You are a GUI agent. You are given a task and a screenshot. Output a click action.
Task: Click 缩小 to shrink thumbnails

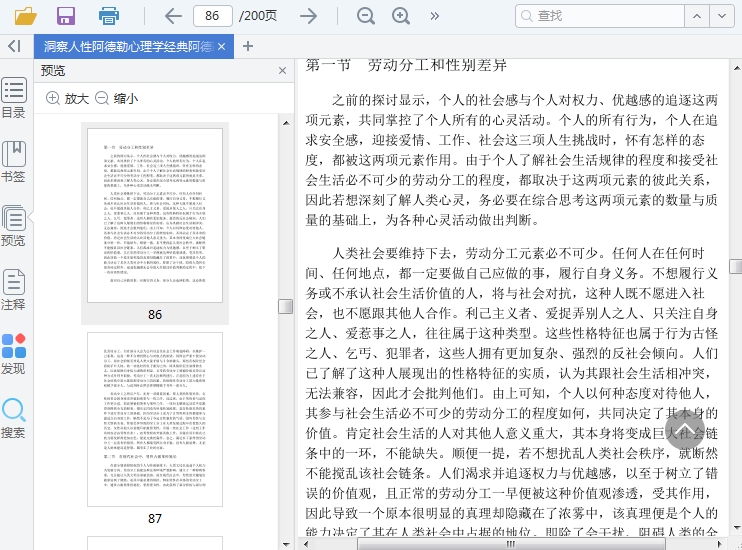tap(116, 99)
